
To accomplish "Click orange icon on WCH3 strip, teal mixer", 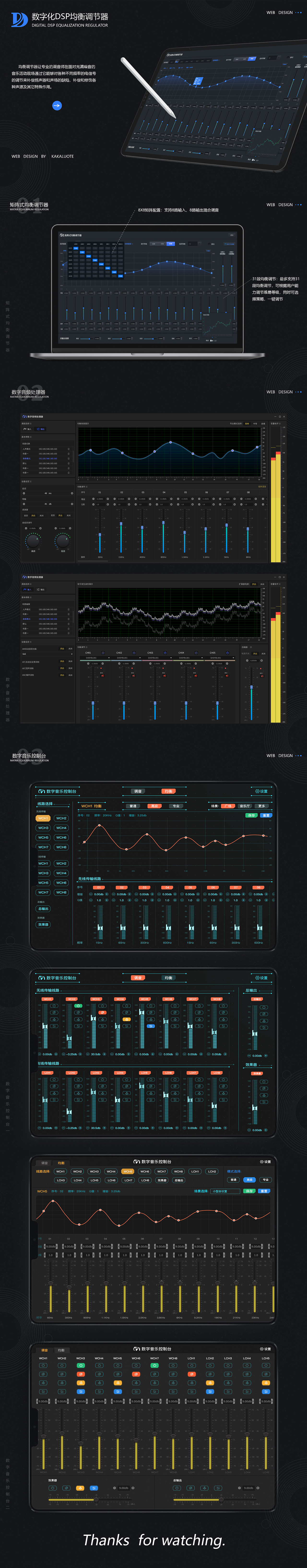I will tap(103, 1012).
